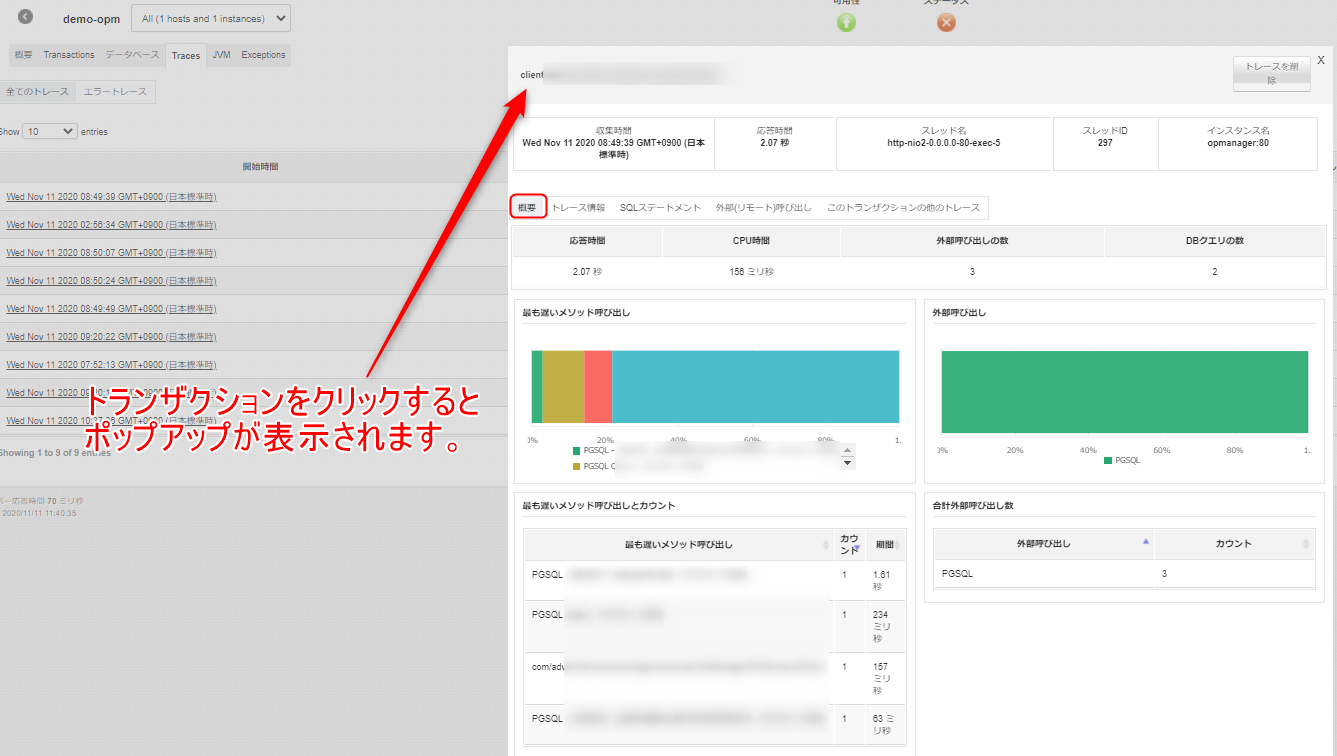Click the back arrow beside demo-opm
The width and height of the screenshot is (1337, 756).
[x=26, y=17]
